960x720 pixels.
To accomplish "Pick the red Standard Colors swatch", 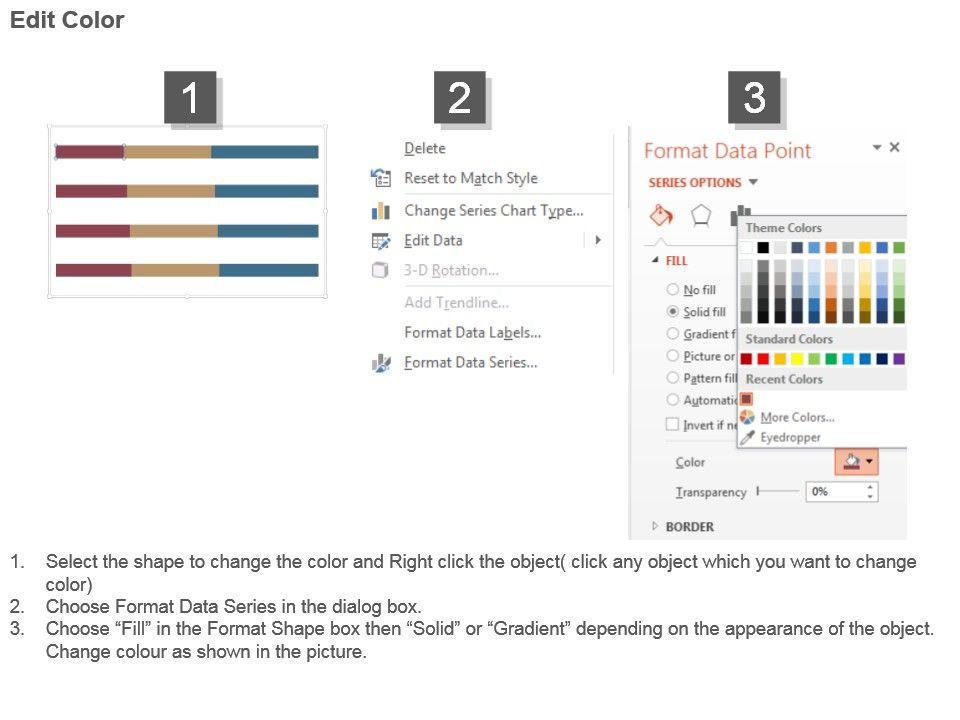I will tap(763, 359).
